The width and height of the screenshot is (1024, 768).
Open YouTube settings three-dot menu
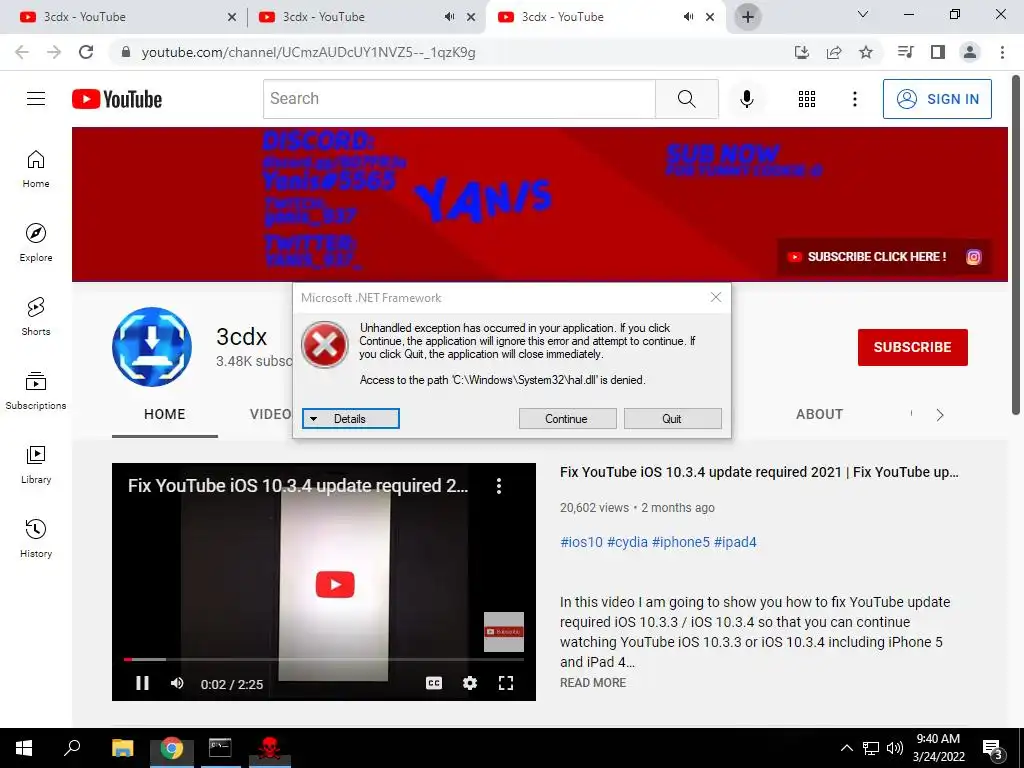[854, 99]
